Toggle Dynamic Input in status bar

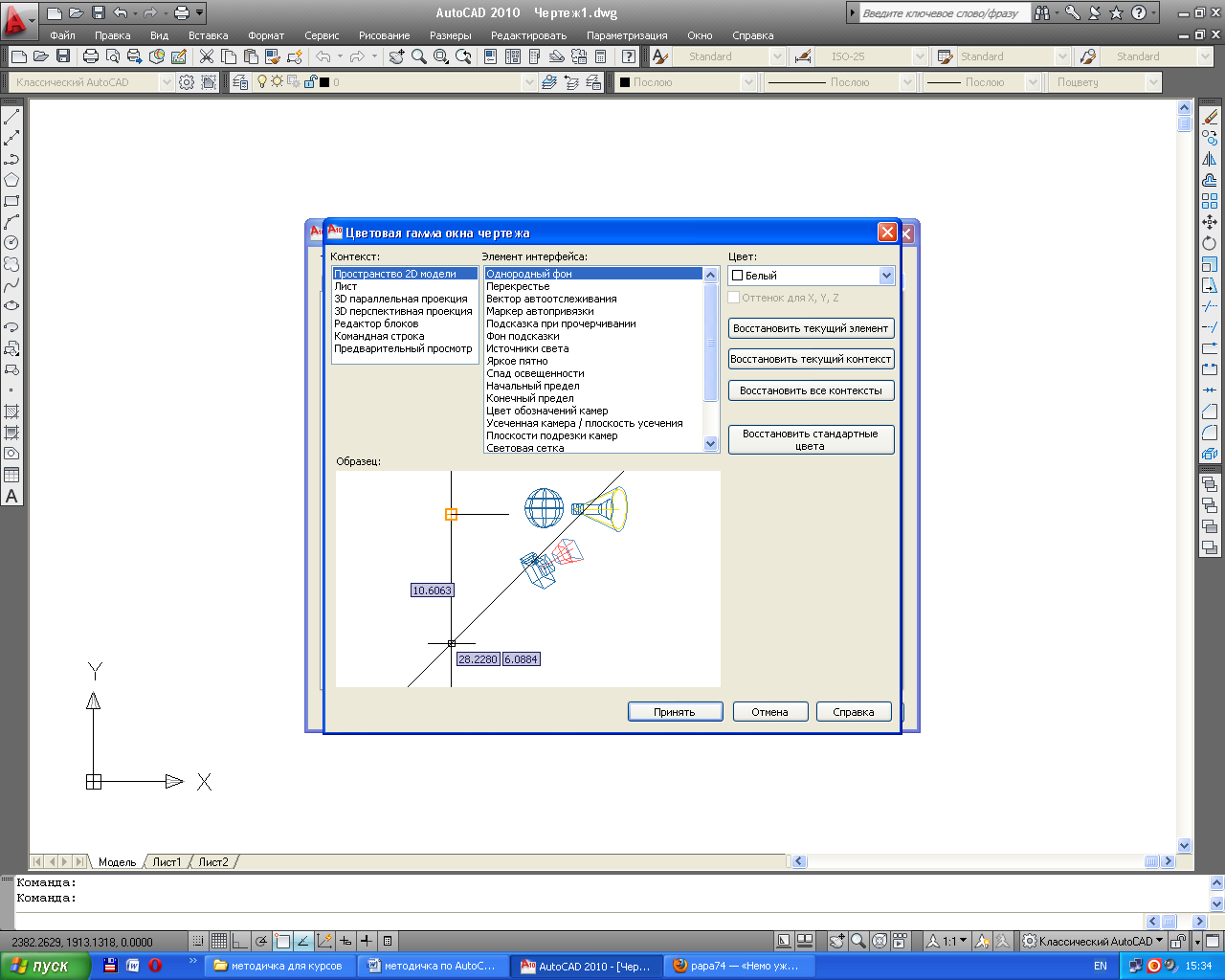[345, 941]
